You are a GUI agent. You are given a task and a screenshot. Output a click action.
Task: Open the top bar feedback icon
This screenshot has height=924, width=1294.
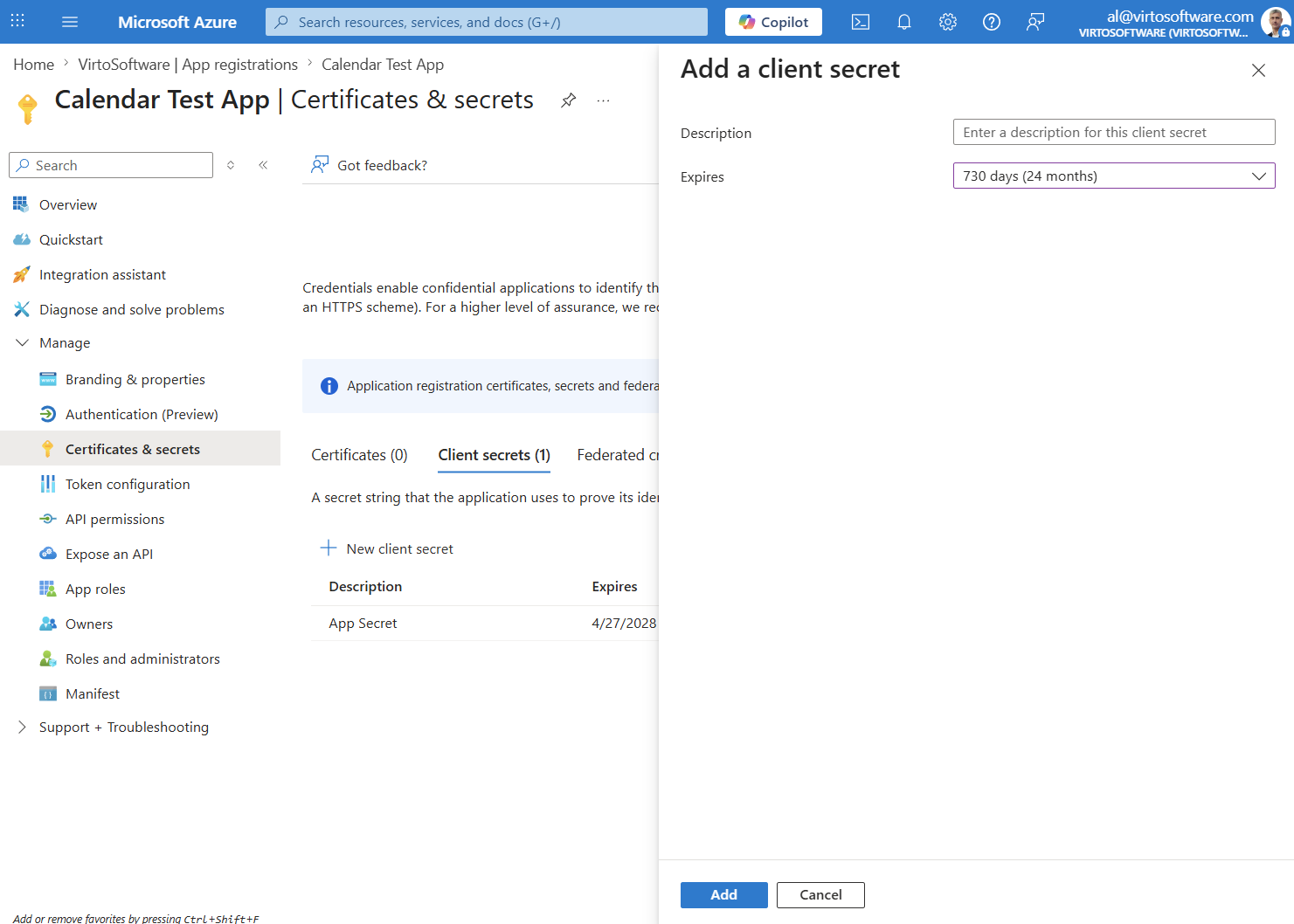[1035, 22]
